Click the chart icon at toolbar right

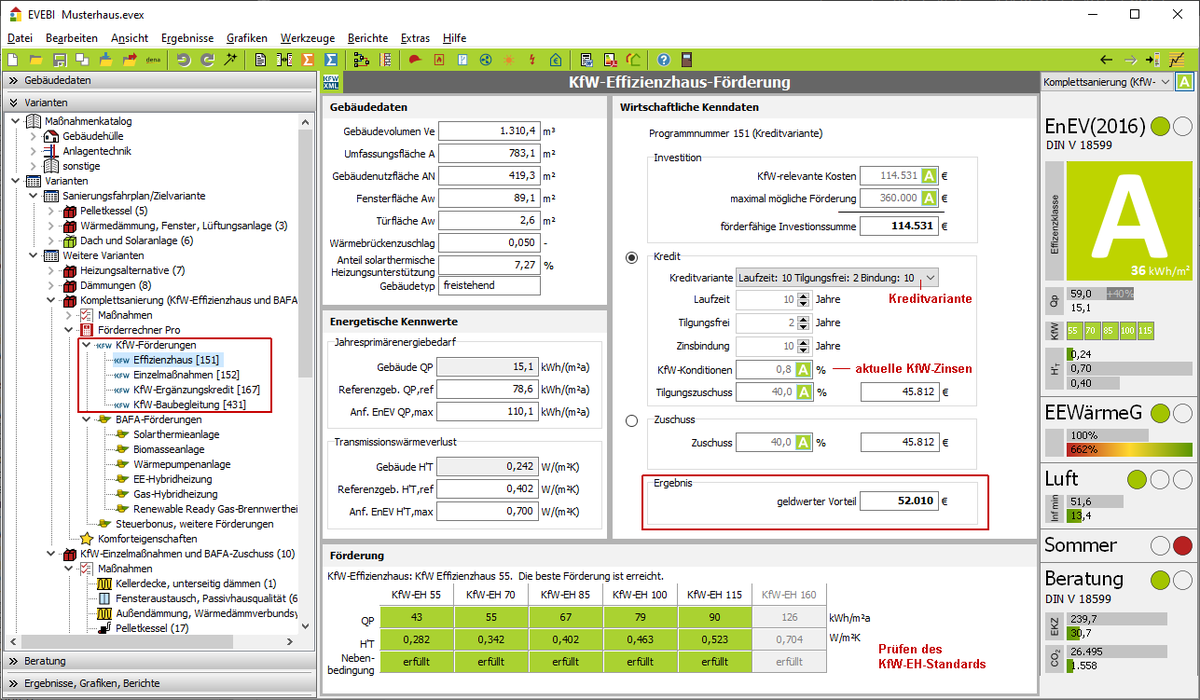click(1176, 60)
